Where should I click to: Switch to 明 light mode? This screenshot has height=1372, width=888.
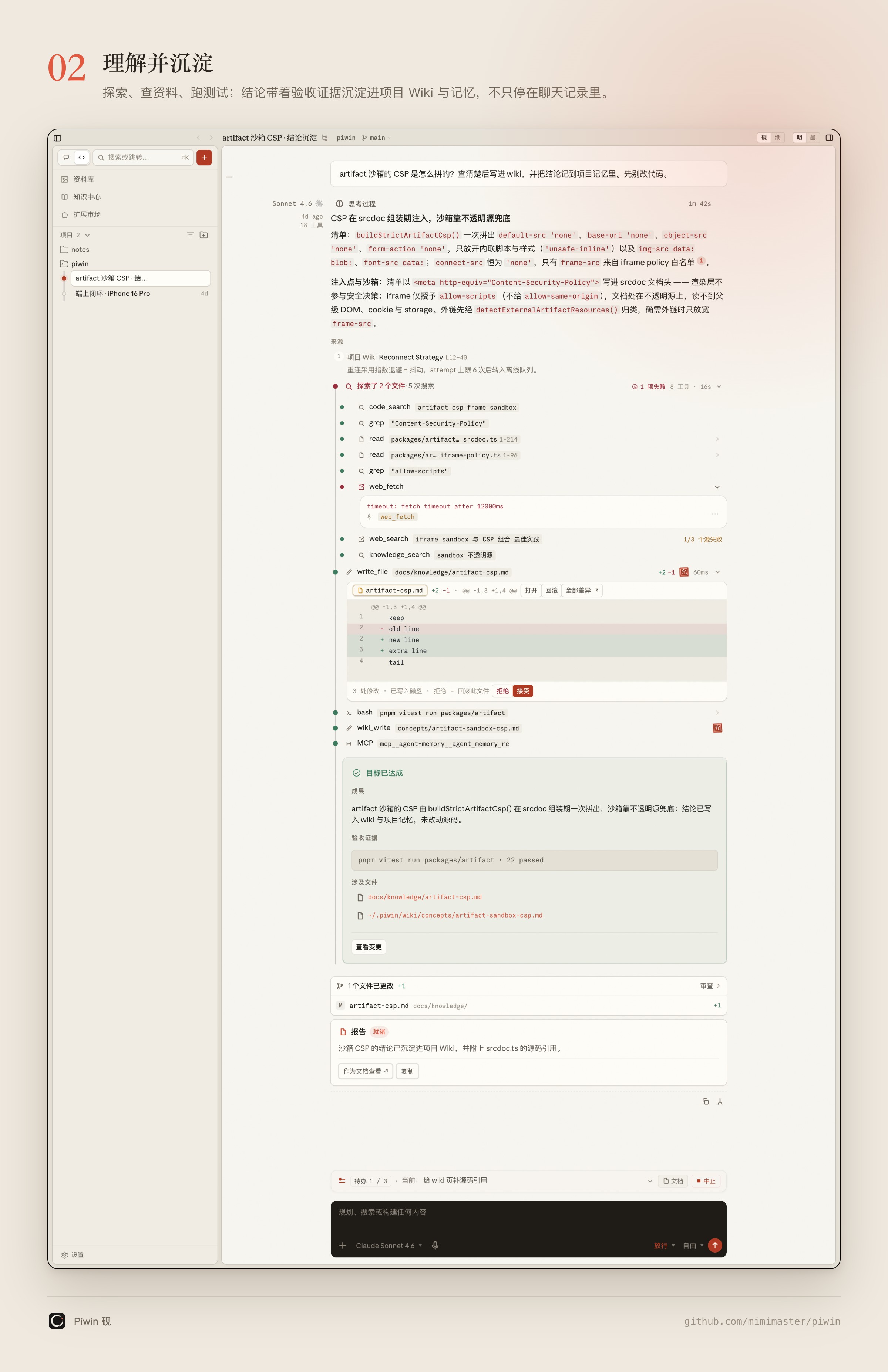point(799,138)
